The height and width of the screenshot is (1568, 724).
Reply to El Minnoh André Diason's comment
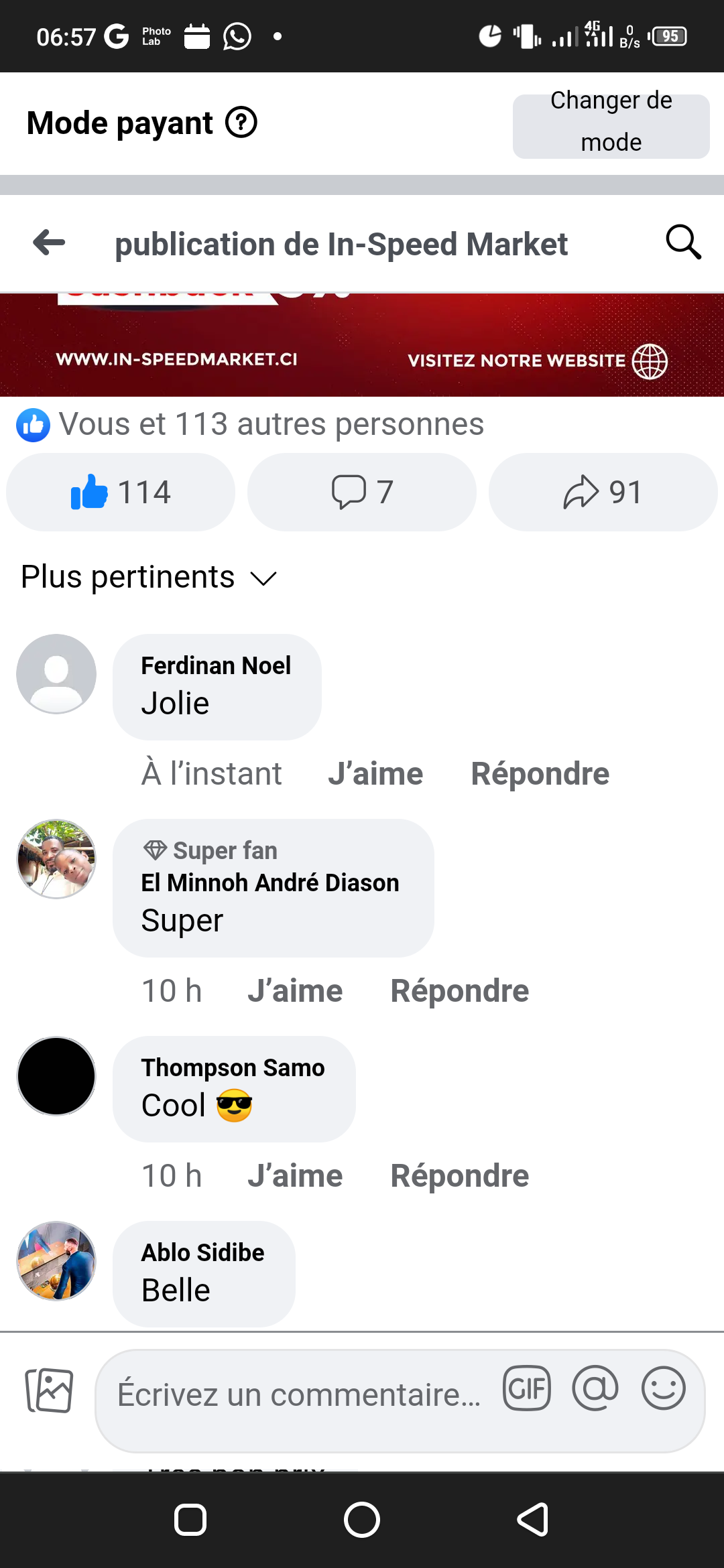click(x=460, y=991)
